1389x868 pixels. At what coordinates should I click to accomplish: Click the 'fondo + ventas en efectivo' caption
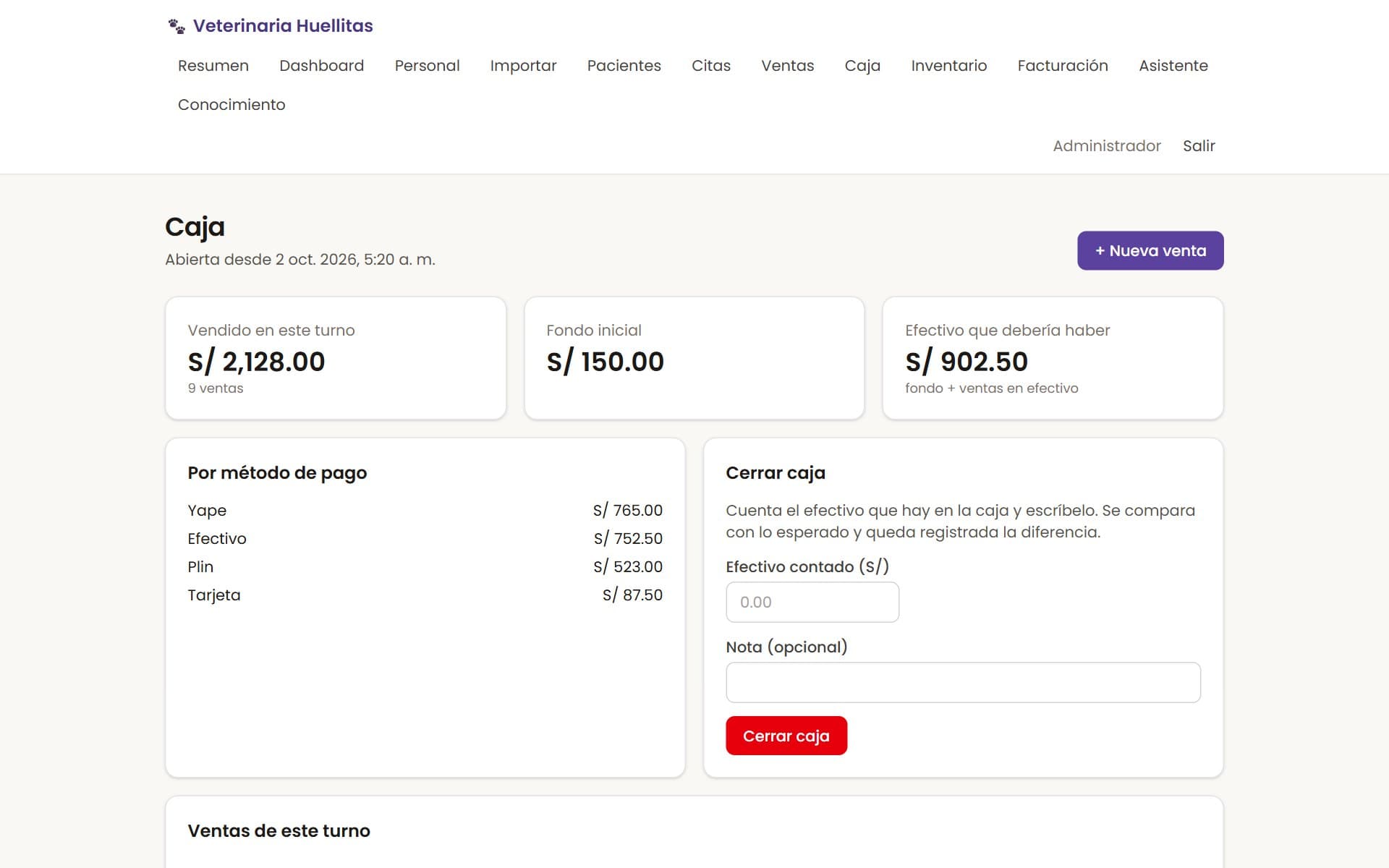click(x=991, y=388)
